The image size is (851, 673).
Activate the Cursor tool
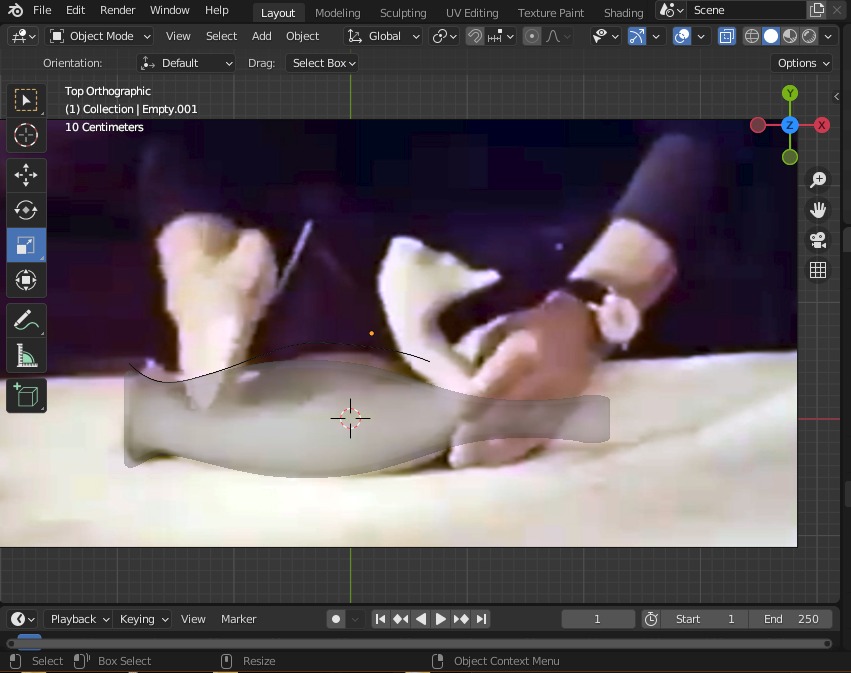pos(26,135)
